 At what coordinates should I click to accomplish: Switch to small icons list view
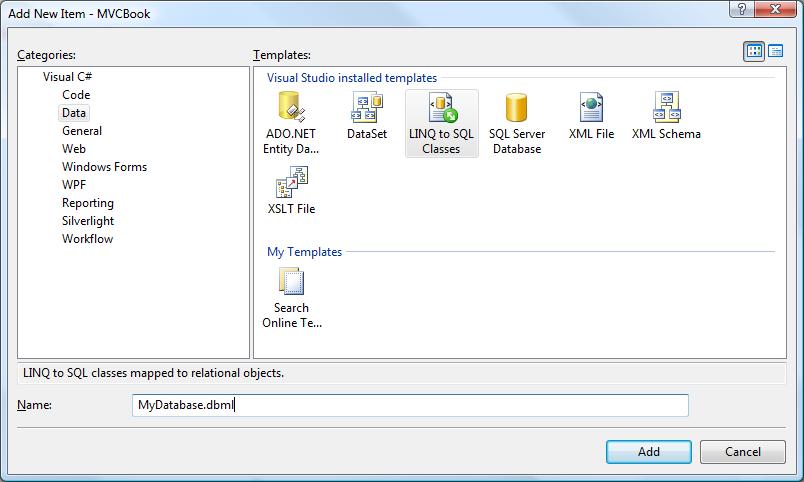pyautogui.click(x=776, y=52)
